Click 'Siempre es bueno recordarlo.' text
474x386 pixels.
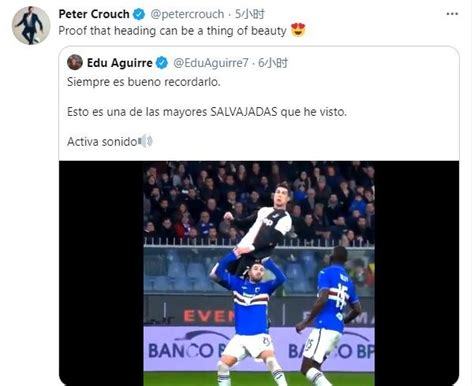[x=144, y=82]
